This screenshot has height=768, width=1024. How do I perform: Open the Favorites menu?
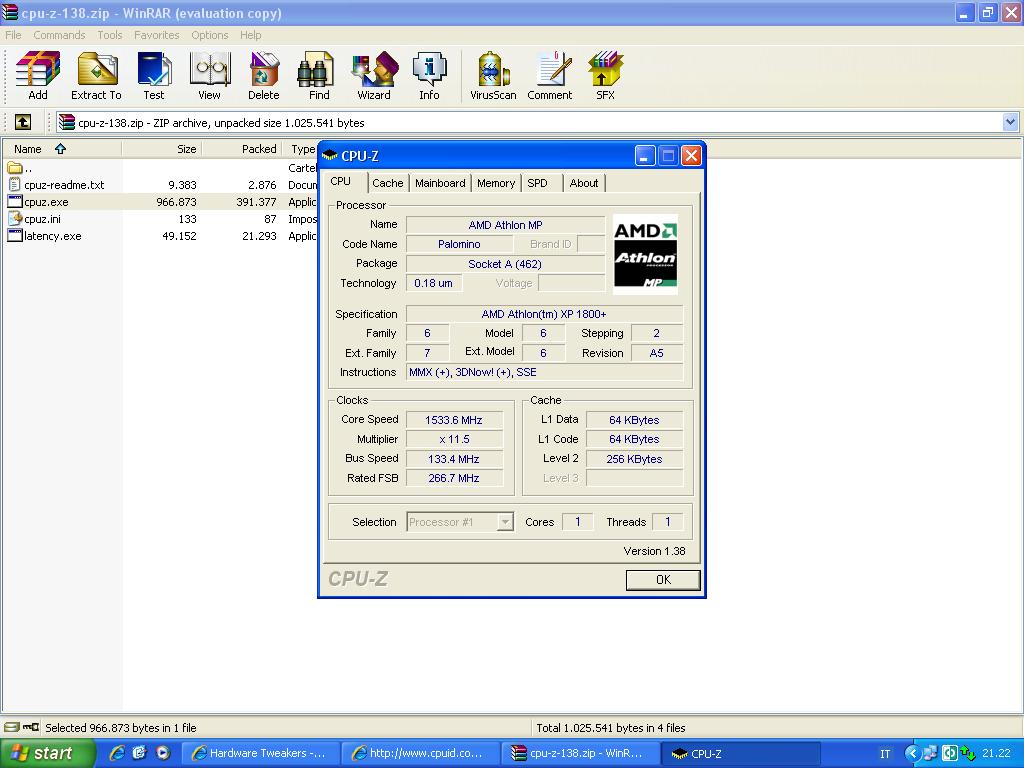(x=157, y=35)
